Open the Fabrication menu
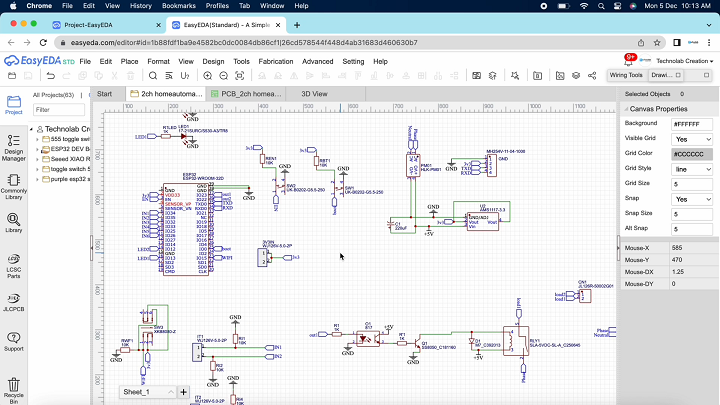Image resolution: width=720 pixels, height=405 pixels. coord(276,61)
